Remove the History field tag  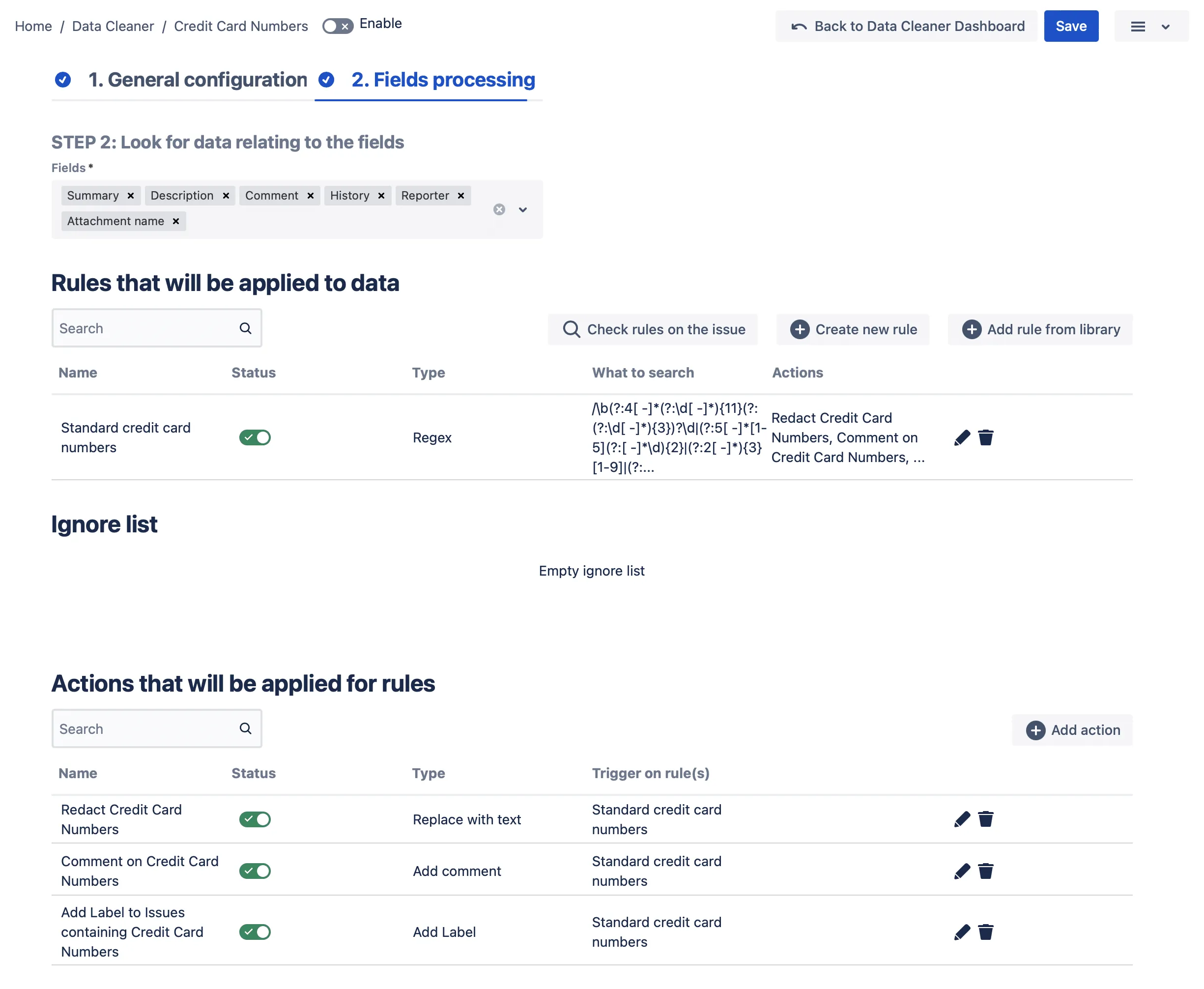[381, 196]
